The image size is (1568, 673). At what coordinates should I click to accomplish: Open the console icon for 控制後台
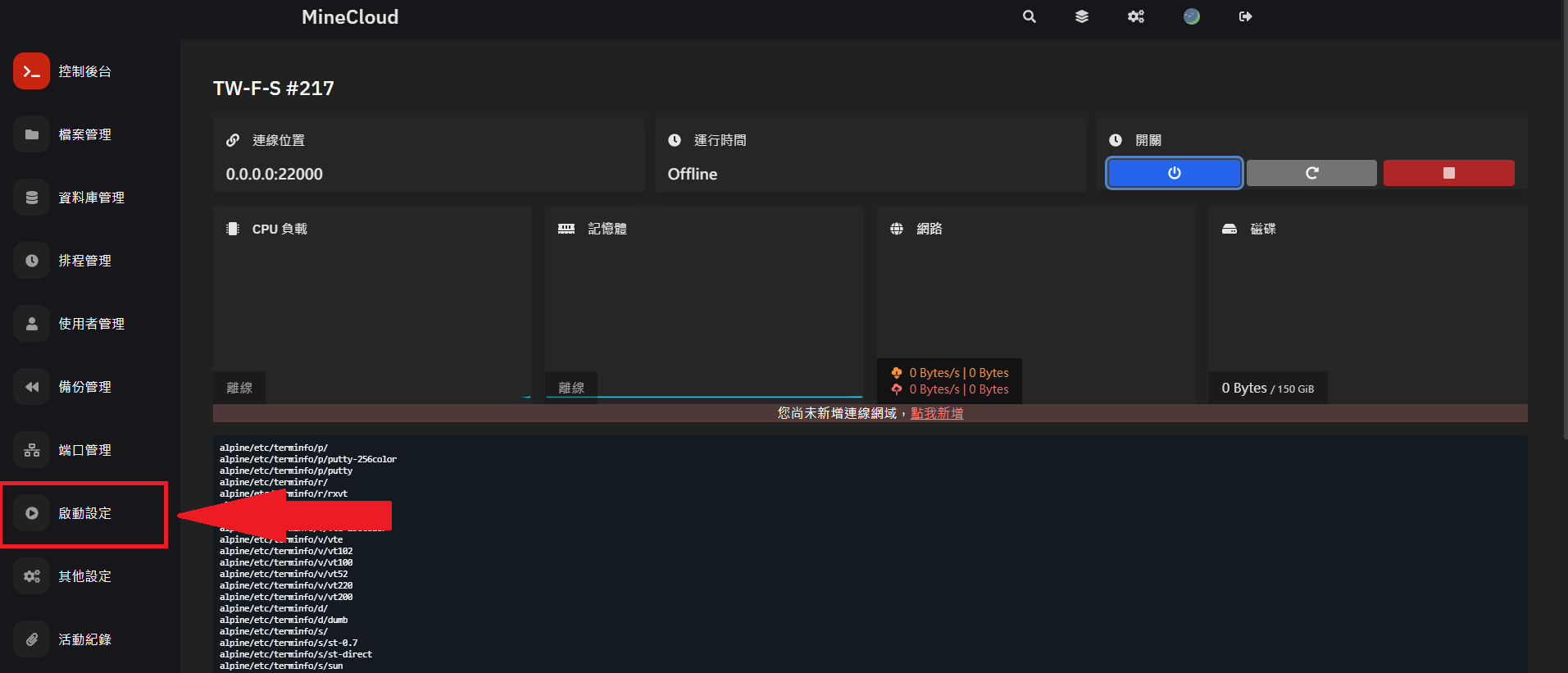pyautogui.click(x=31, y=71)
